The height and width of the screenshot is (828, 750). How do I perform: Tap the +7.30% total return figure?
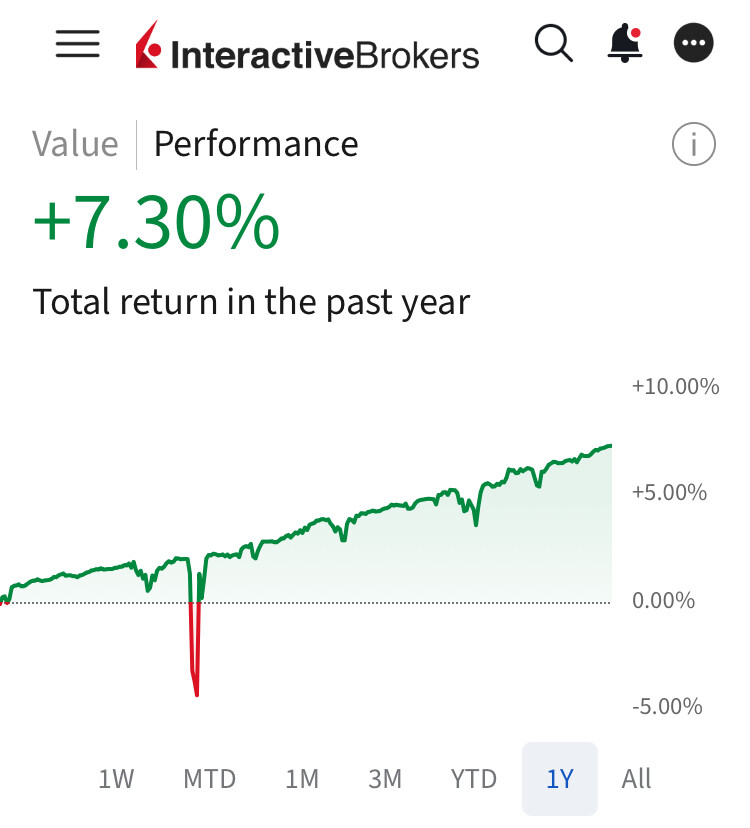(x=156, y=222)
